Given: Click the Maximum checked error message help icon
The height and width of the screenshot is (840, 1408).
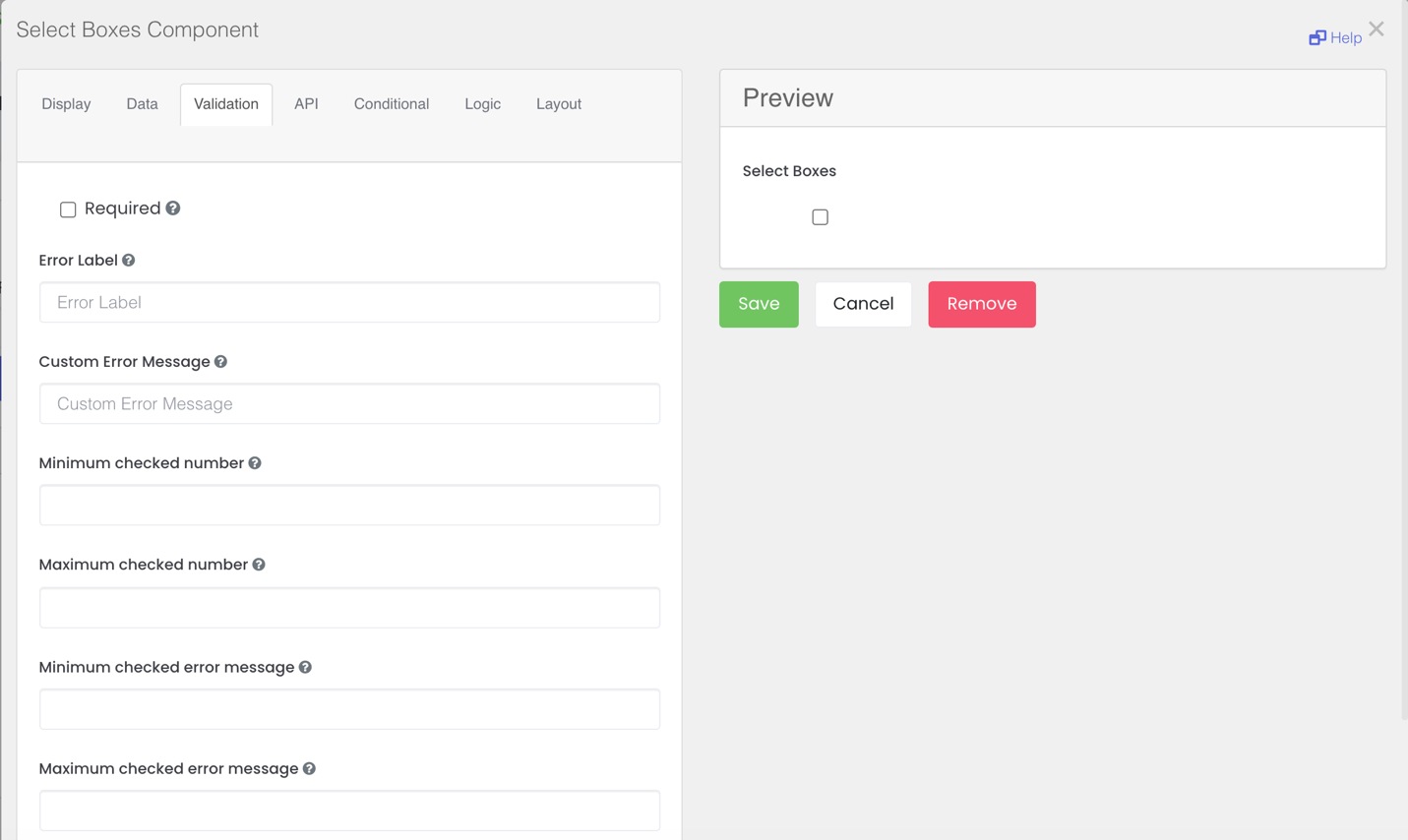Looking at the screenshot, I should point(310,769).
